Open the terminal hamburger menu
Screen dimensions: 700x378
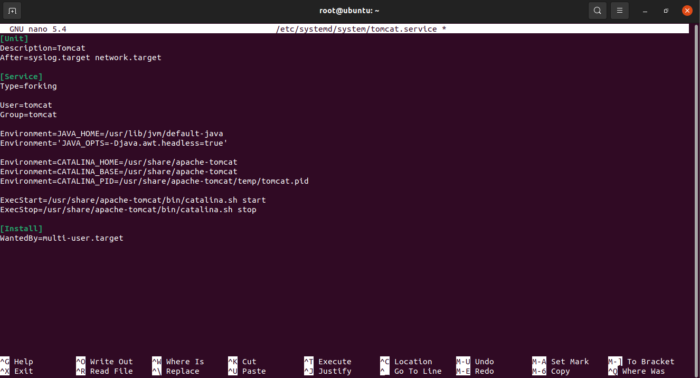(620, 11)
